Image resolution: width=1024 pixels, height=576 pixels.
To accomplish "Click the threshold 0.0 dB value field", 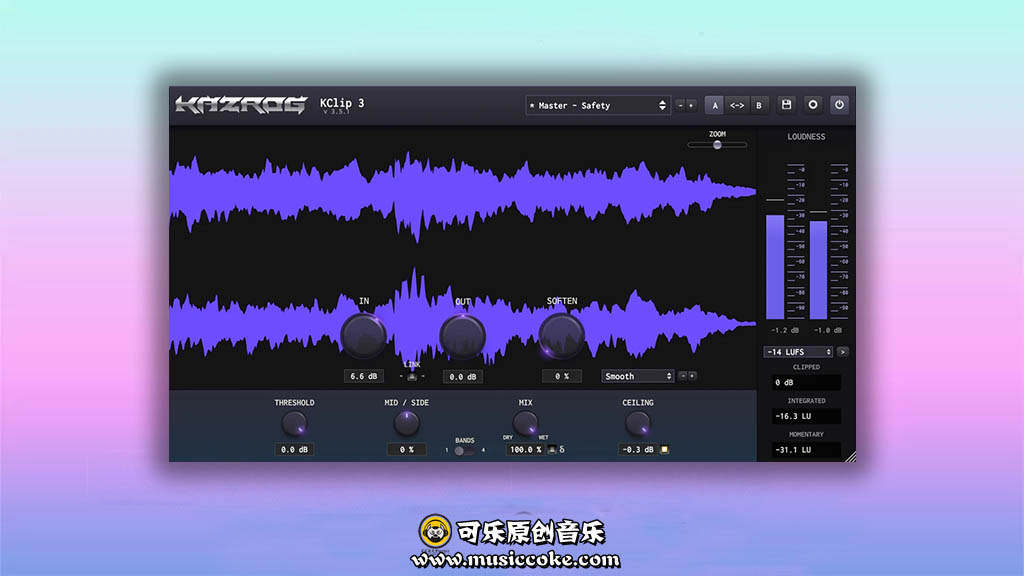I will 295,449.
